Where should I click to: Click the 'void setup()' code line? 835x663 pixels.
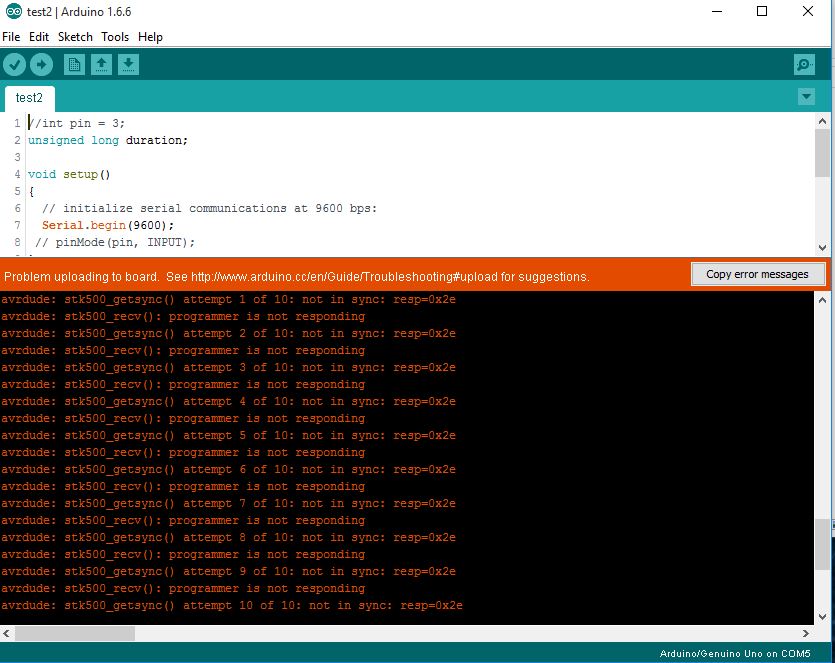[69, 174]
